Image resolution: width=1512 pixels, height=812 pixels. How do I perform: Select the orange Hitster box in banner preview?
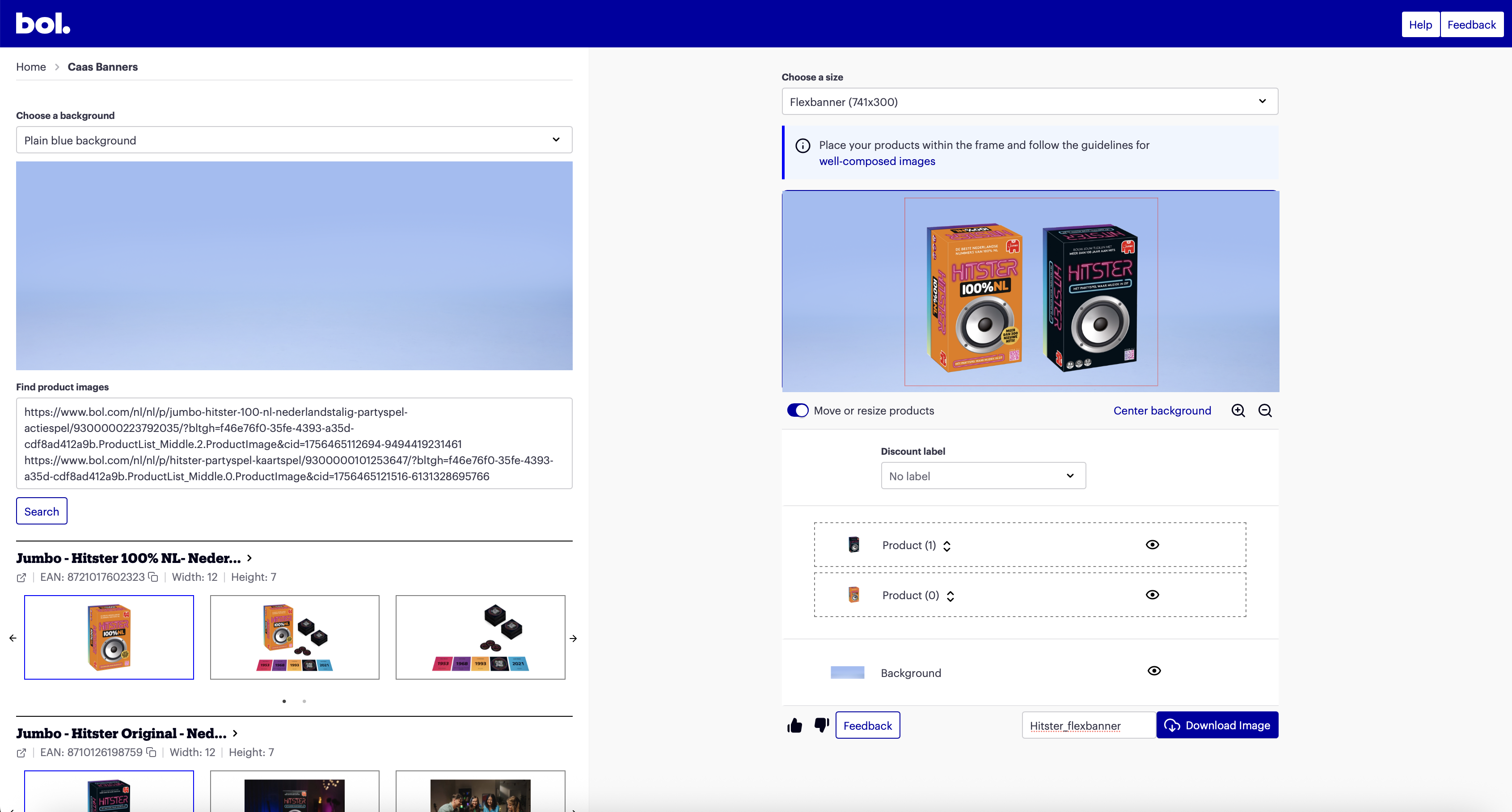[x=974, y=297]
